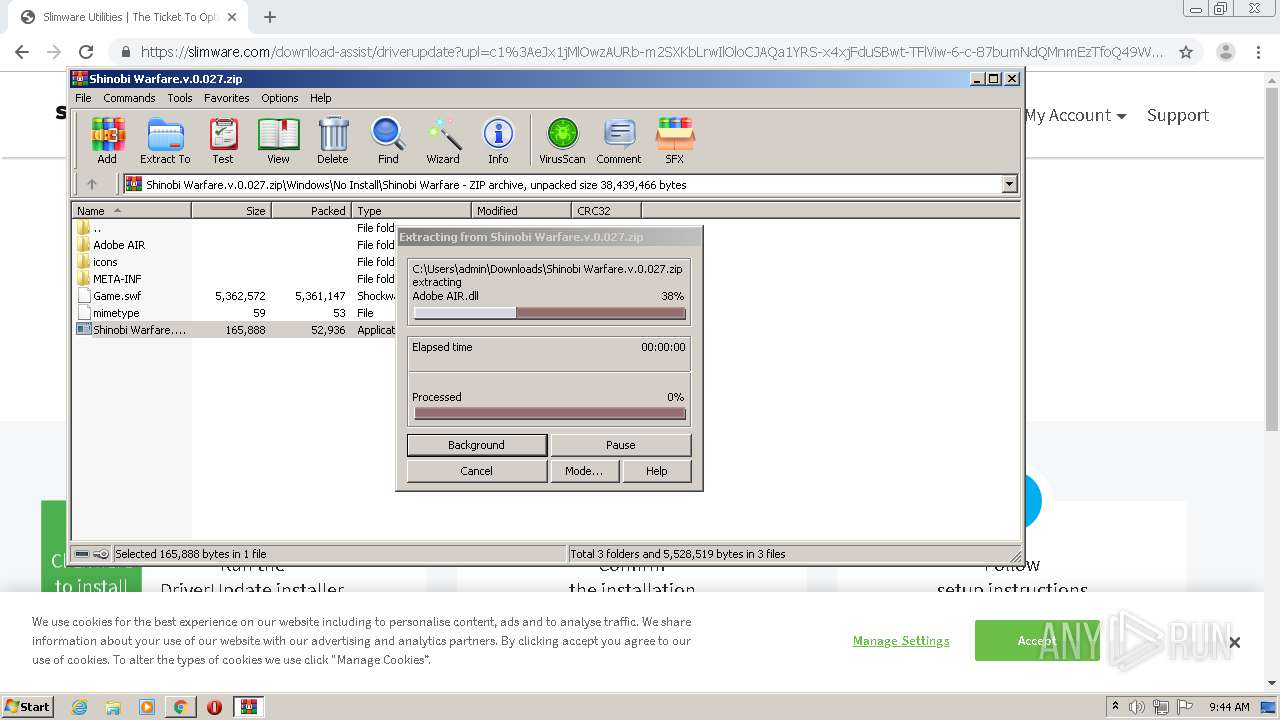Viewport: 1280px width, 720px height.
Task: Open Windows Explorer taskbar icon
Action: click(113, 707)
